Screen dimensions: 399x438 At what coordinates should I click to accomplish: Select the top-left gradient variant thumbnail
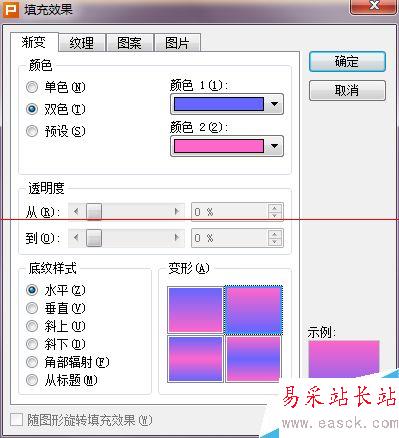pos(195,310)
